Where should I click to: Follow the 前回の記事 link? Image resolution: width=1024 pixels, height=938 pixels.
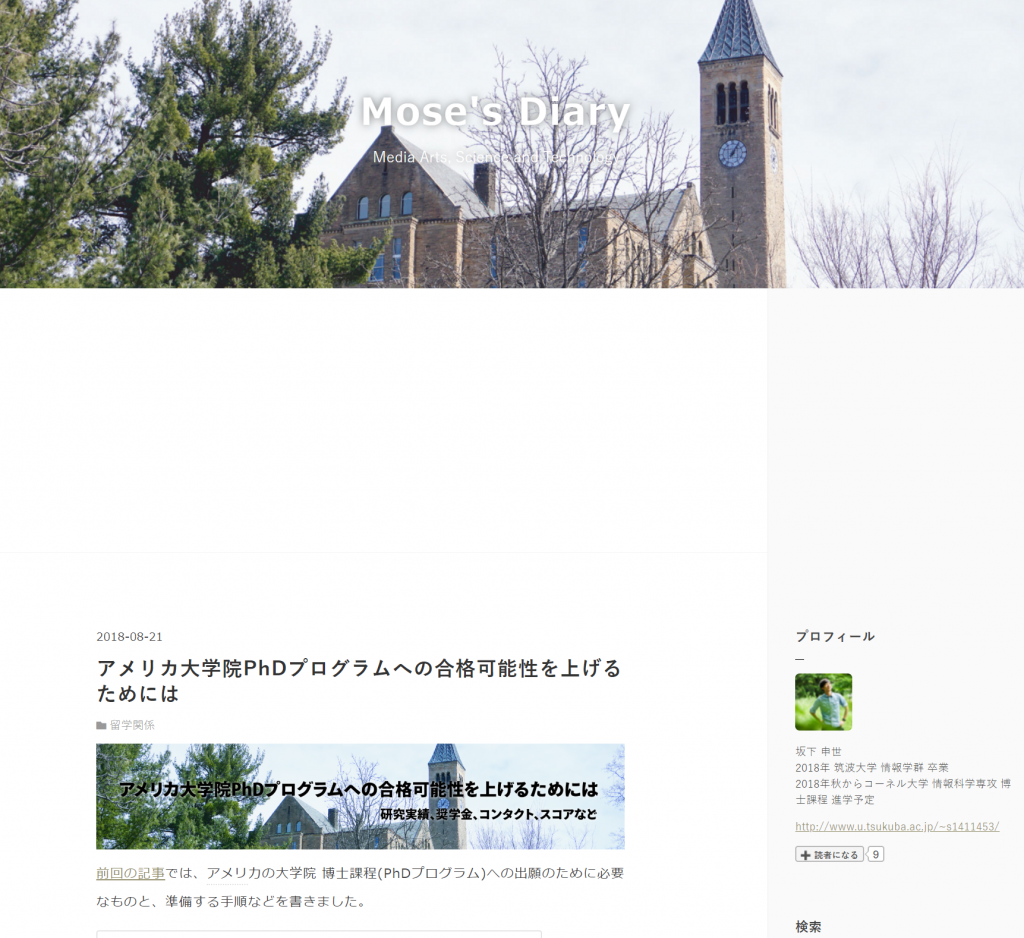point(130,873)
